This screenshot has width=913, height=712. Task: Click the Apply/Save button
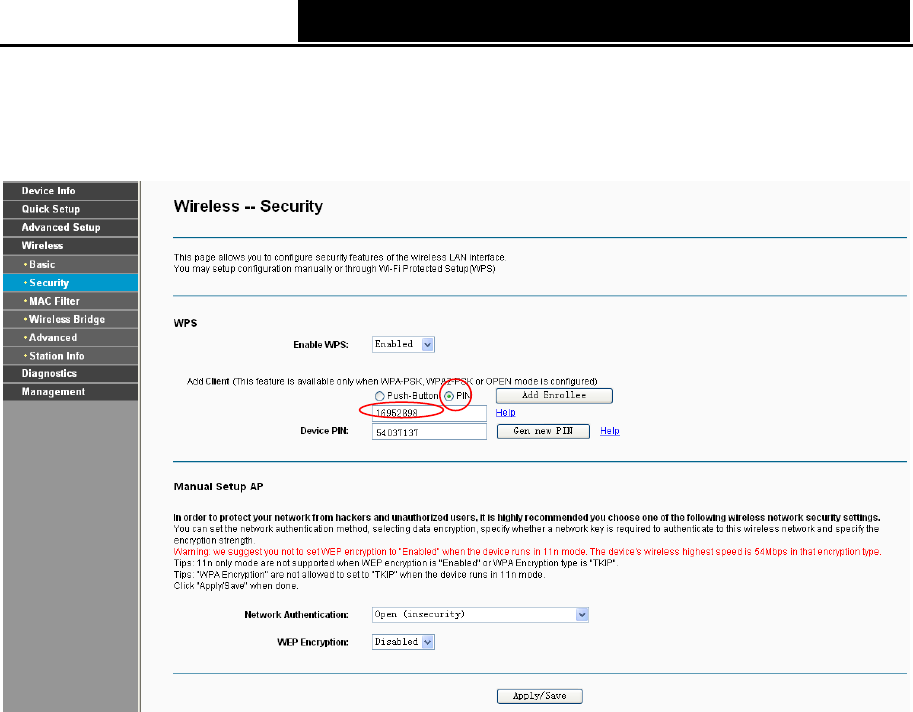pyautogui.click(x=540, y=696)
